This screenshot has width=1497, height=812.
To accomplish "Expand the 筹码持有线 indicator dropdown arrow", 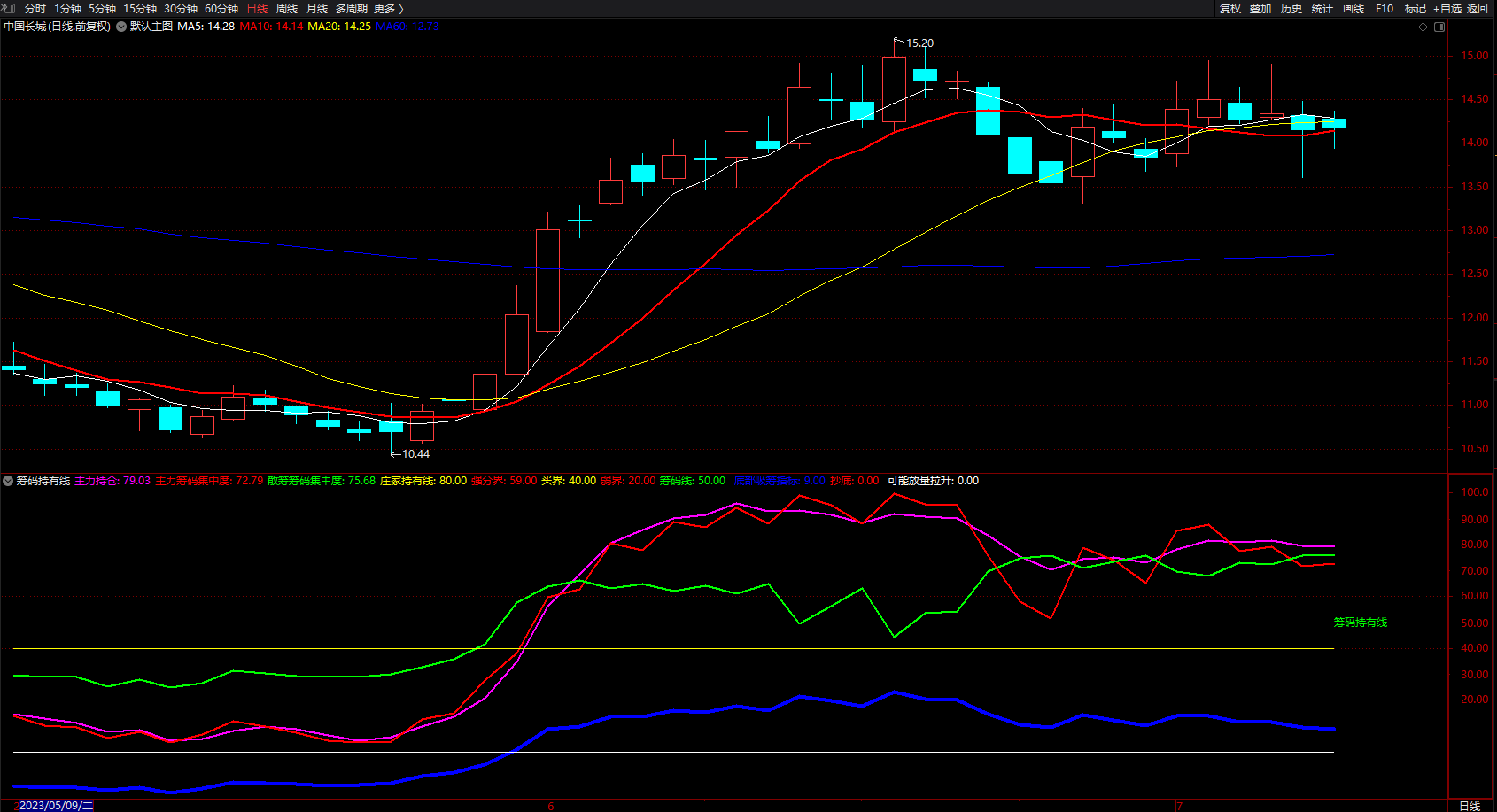I will coord(8,481).
